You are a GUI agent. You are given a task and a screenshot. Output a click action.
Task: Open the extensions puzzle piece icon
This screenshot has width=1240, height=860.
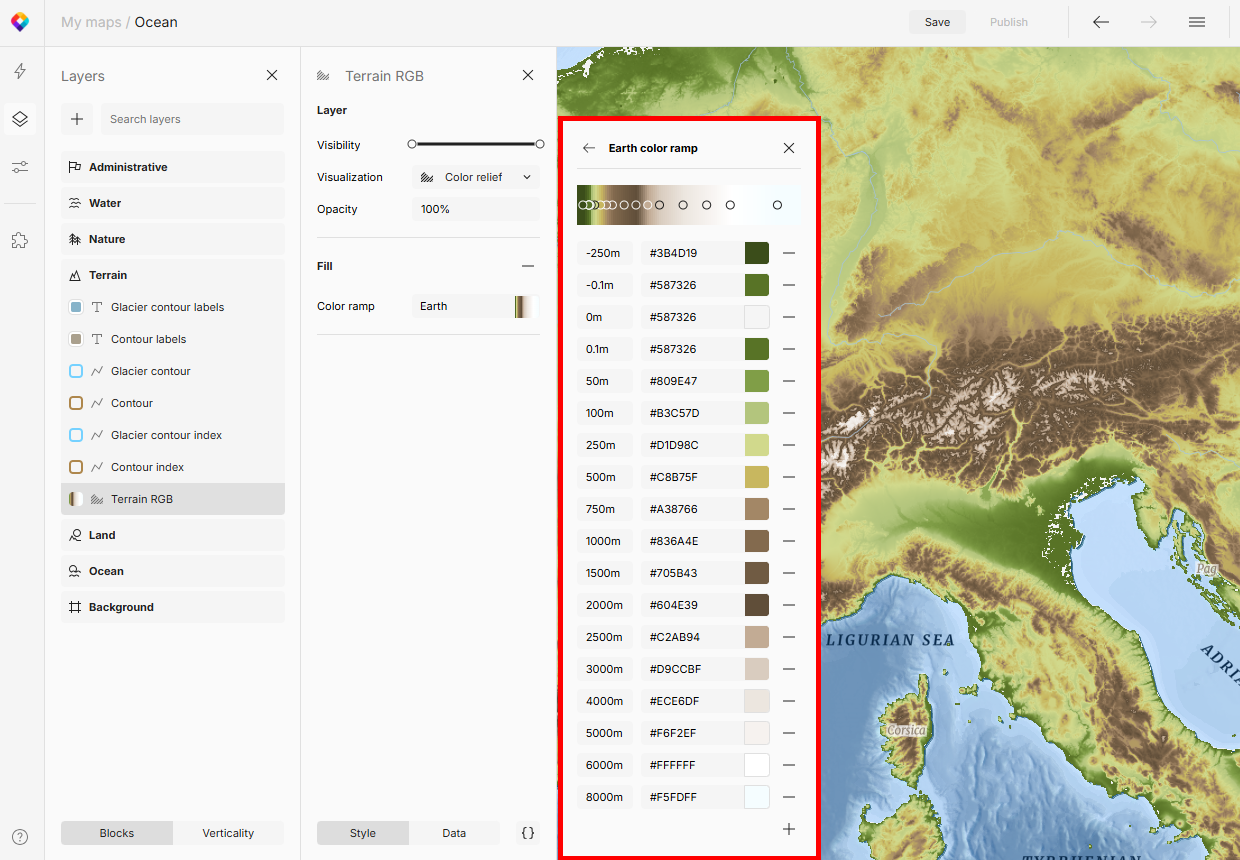pyautogui.click(x=20, y=240)
